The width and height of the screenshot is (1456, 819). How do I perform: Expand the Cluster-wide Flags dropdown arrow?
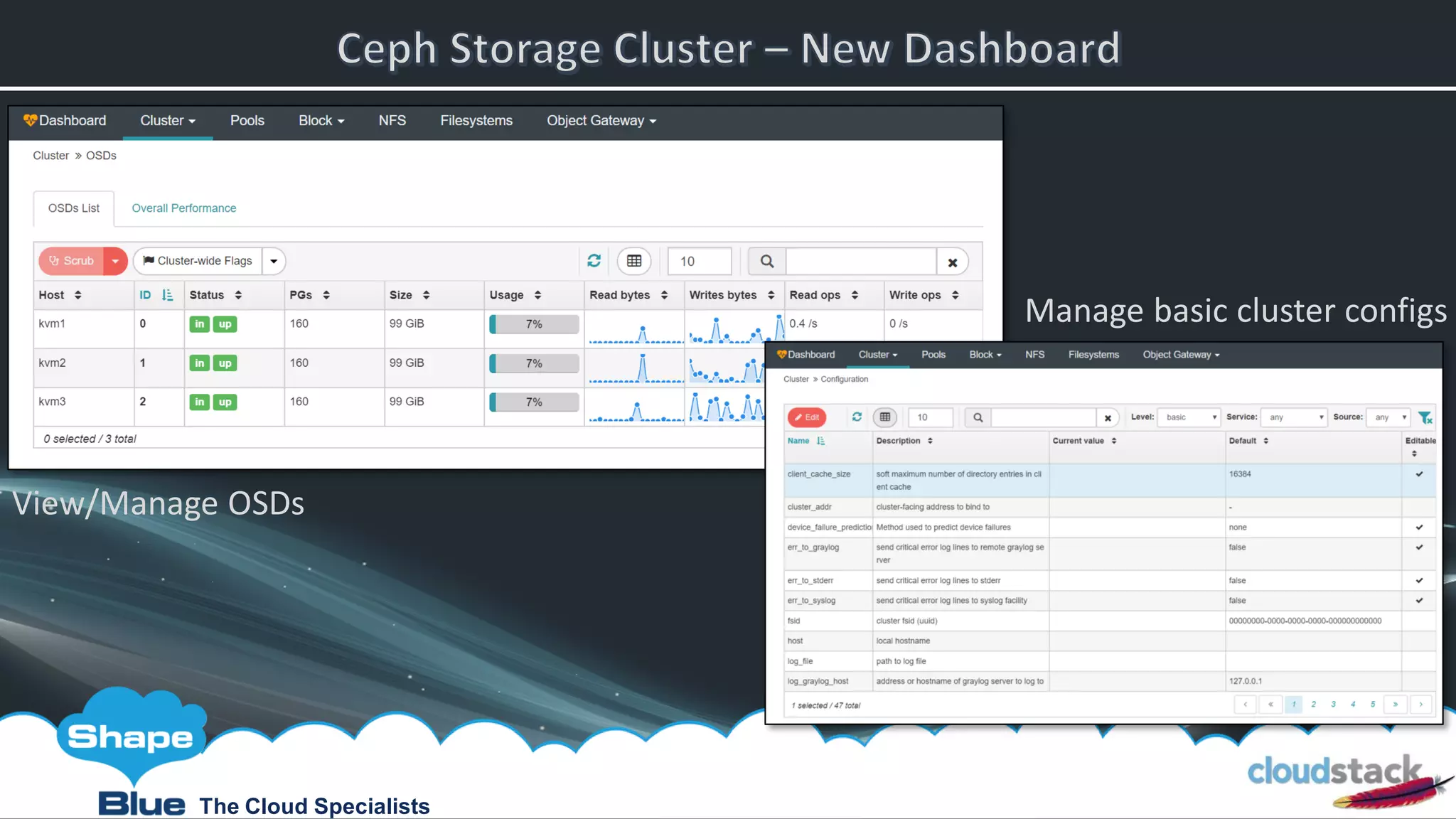coord(274,261)
